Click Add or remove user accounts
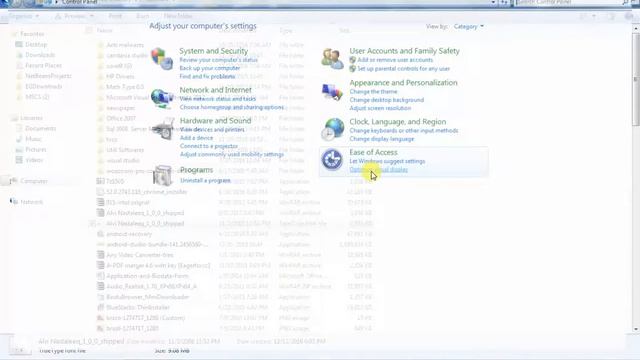Viewport: 640px width, 360px height. [x=395, y=60]
